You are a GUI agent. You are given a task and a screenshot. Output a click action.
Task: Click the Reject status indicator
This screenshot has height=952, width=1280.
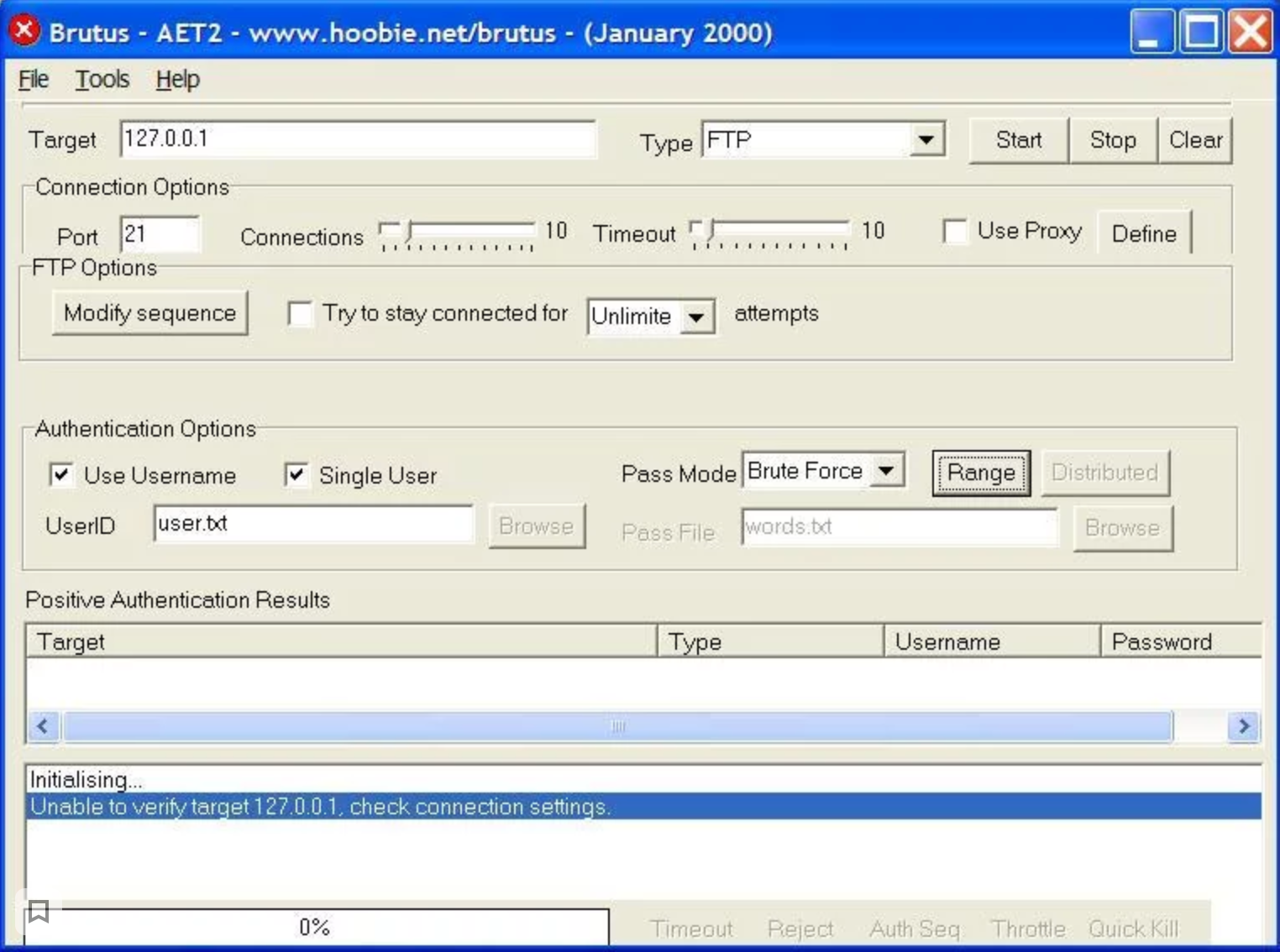pyautogui.click(x=800, y=928)
